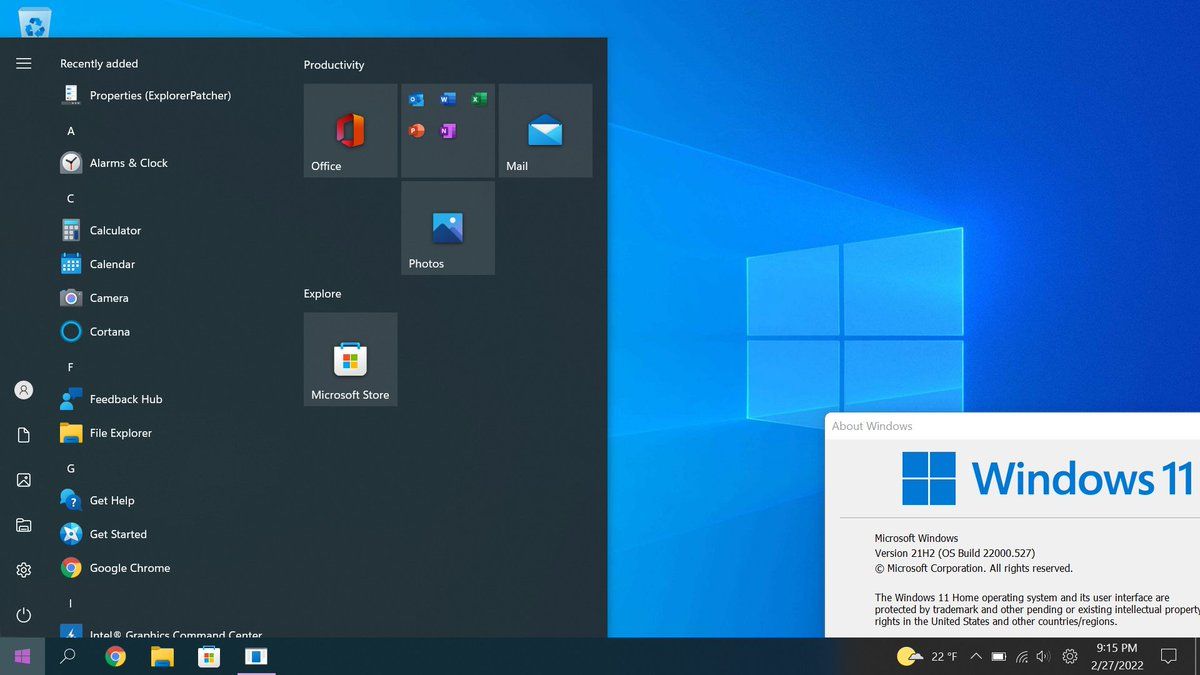Open the weather widget showing 22 °F

(x=927, y=657)
